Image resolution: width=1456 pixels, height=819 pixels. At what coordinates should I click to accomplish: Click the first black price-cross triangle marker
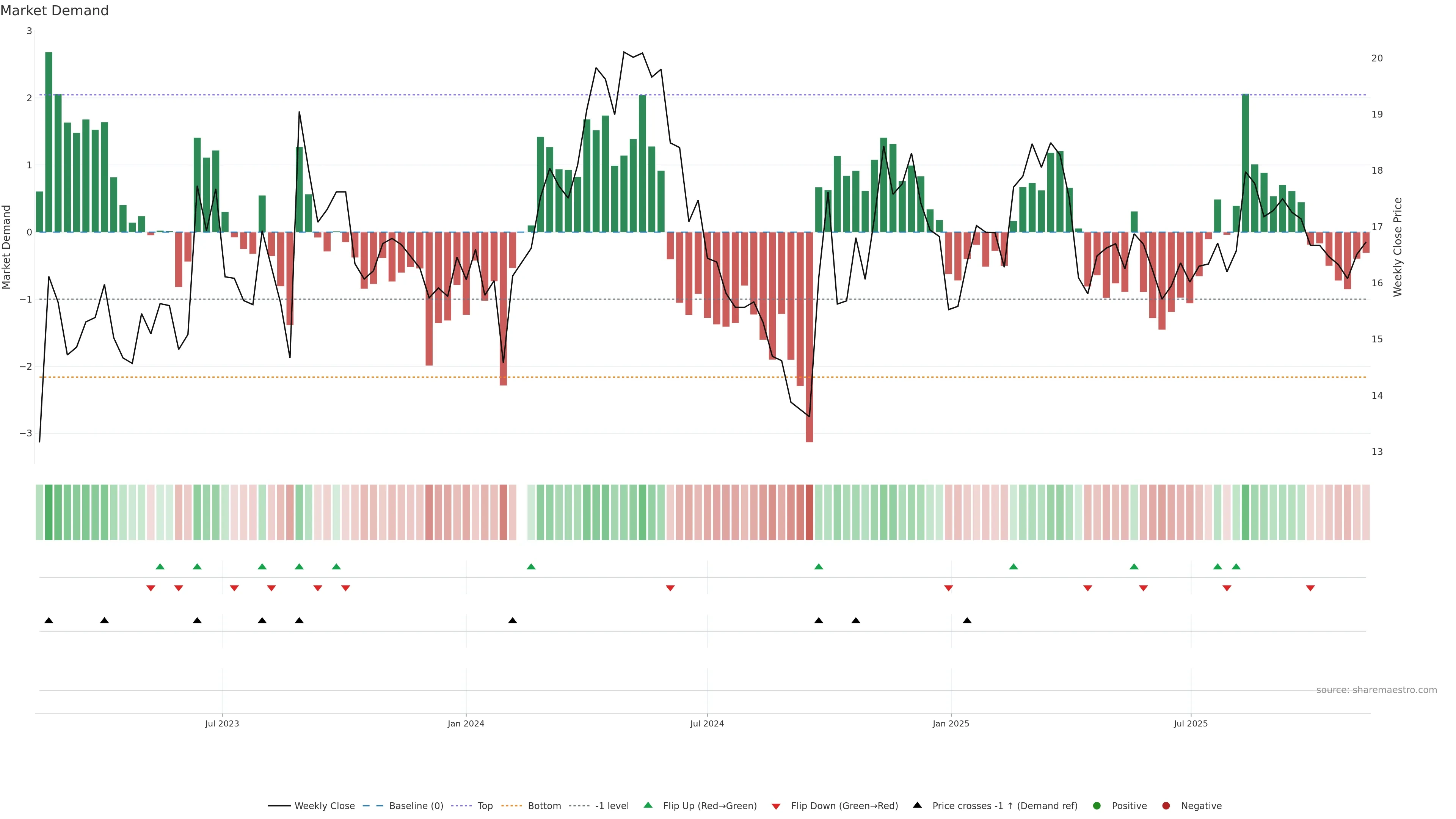coord(49,621)
